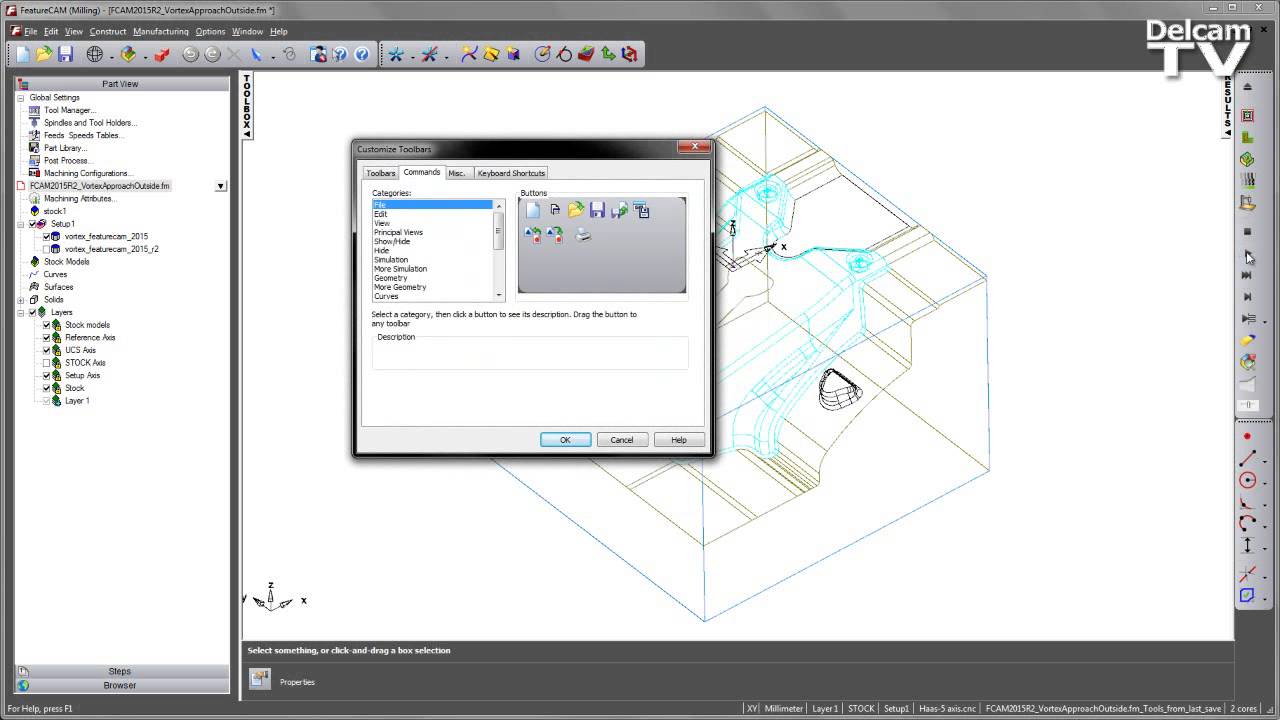Click the Tool Manager tree icon
1280x720 pixels.
point(34,110)
